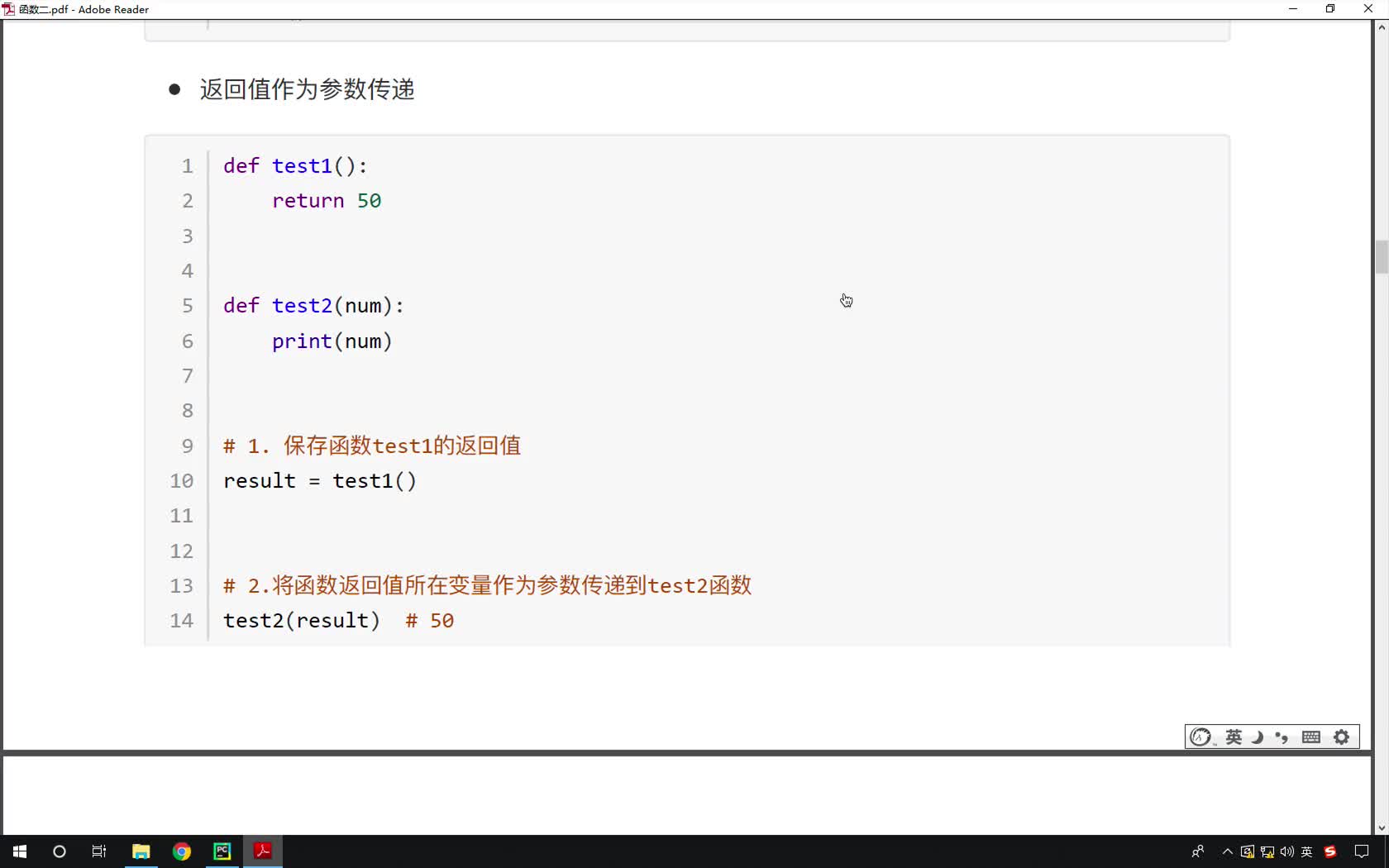This screenshot has height=868, width=1389.
Task: Show hidden system tray icons
Action: click(1228, 851)
